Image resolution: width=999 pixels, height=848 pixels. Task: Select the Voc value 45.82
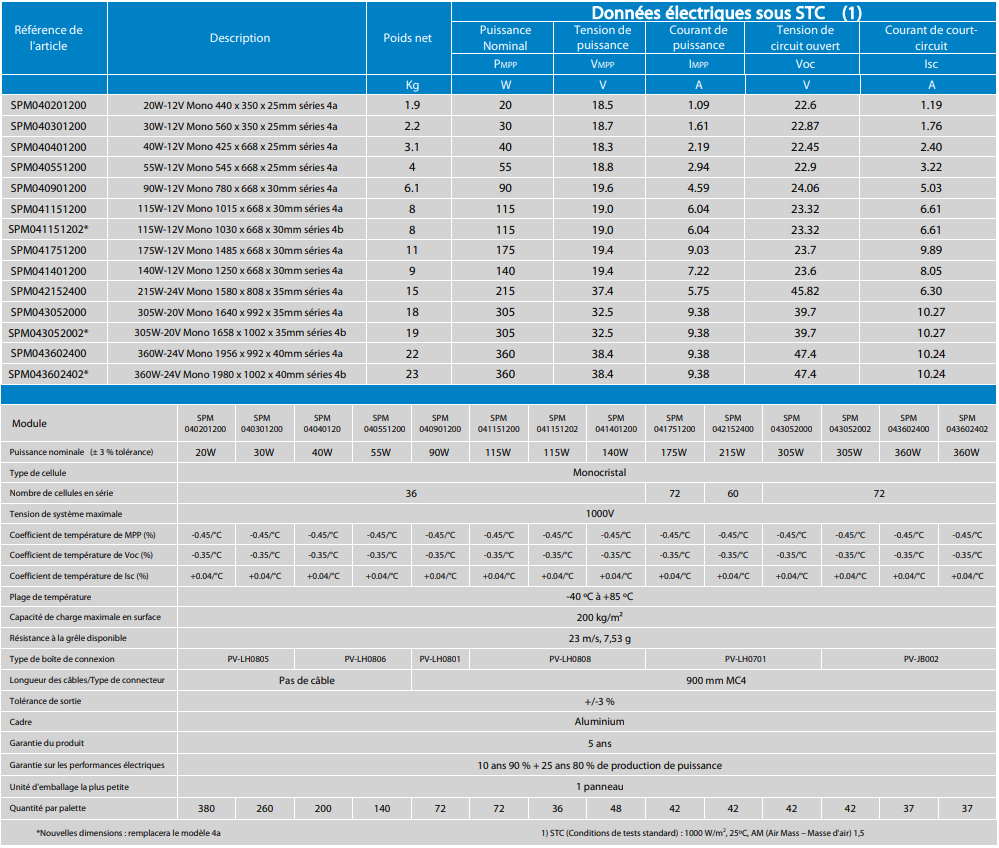pos(805,291)
